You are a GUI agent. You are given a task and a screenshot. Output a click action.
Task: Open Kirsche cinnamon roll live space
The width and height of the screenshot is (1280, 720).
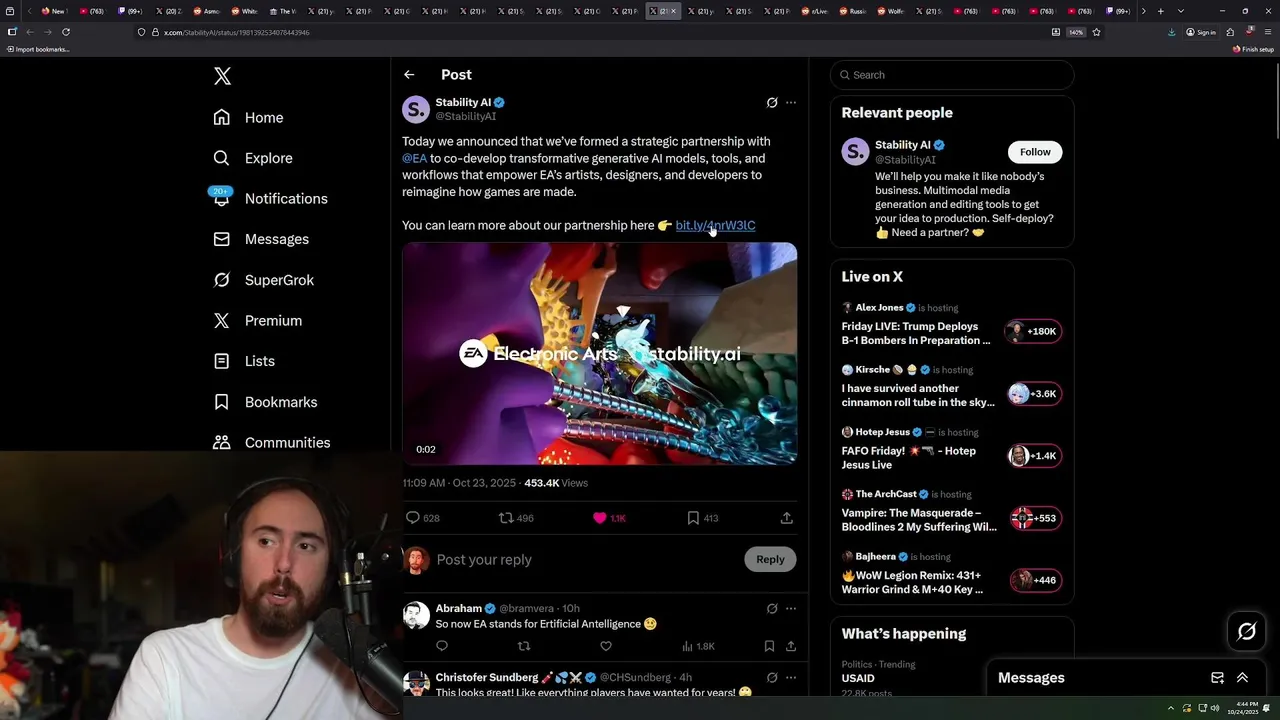click(x=952, y=387)
